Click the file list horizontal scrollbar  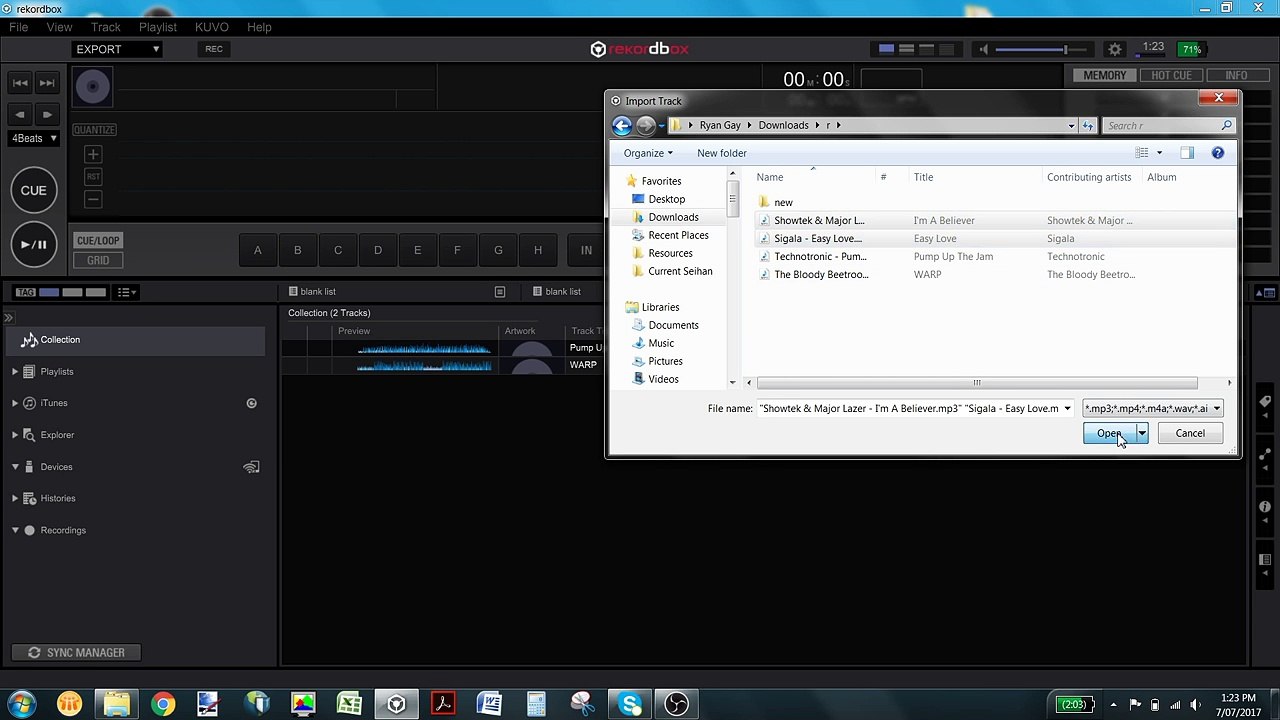(977, 383)
